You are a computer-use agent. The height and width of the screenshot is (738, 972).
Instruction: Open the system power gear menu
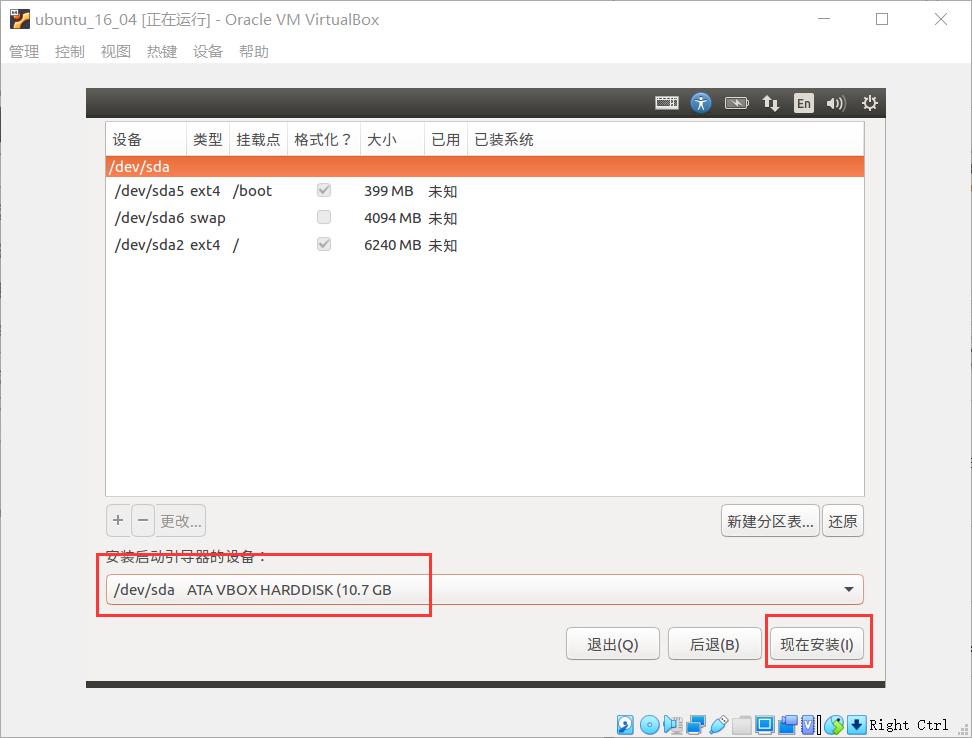pyautogui.click(x=870, y=103)
